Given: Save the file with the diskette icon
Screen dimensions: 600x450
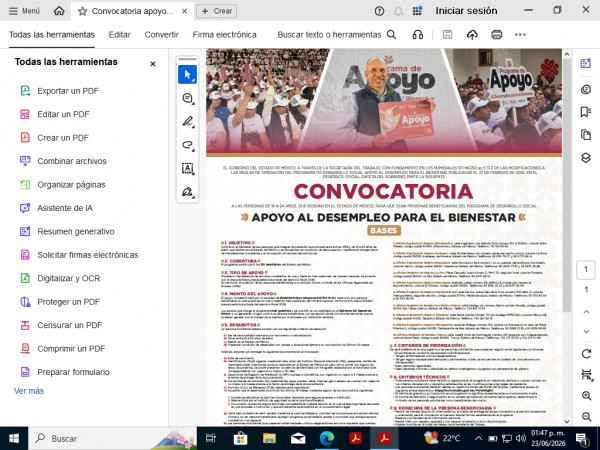Looking at the screenshot, I should coord(447,35).
